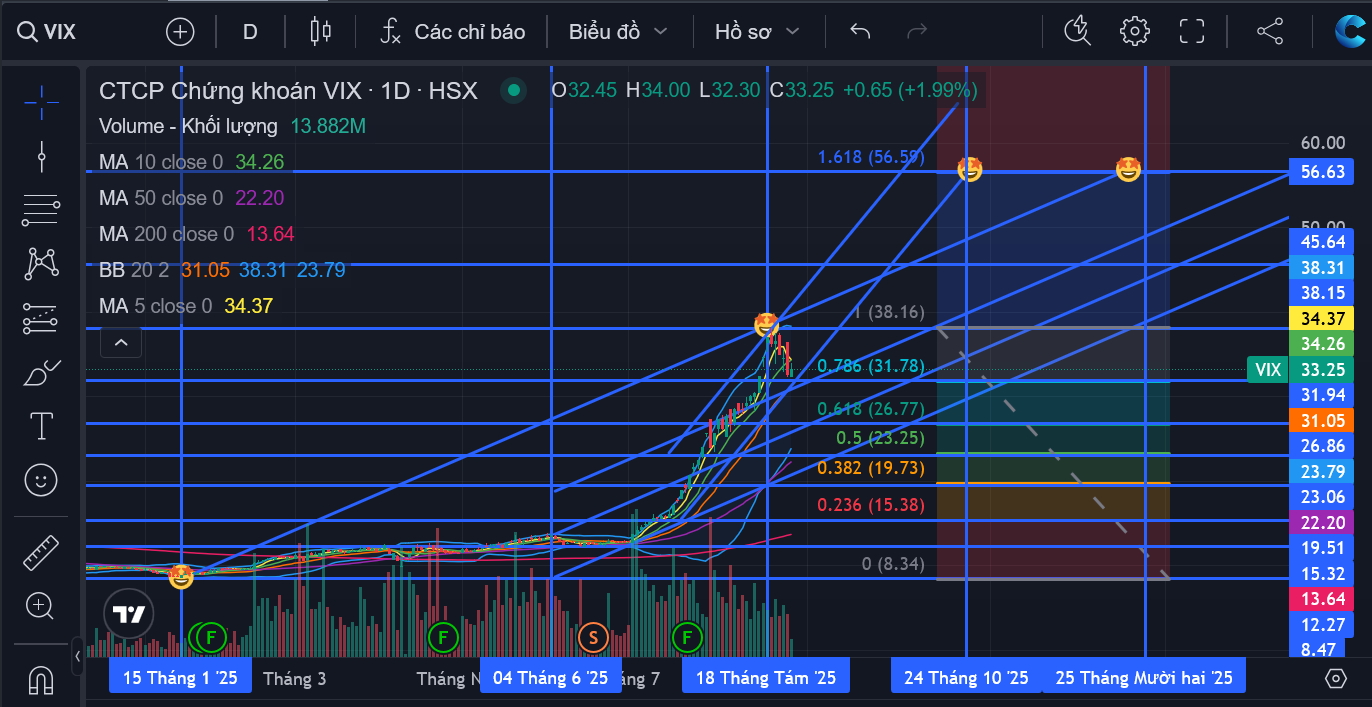Click the VIX 33.25 current price label
The height and width of the screenshot is (707, 1372).
tap(1300, 369)
